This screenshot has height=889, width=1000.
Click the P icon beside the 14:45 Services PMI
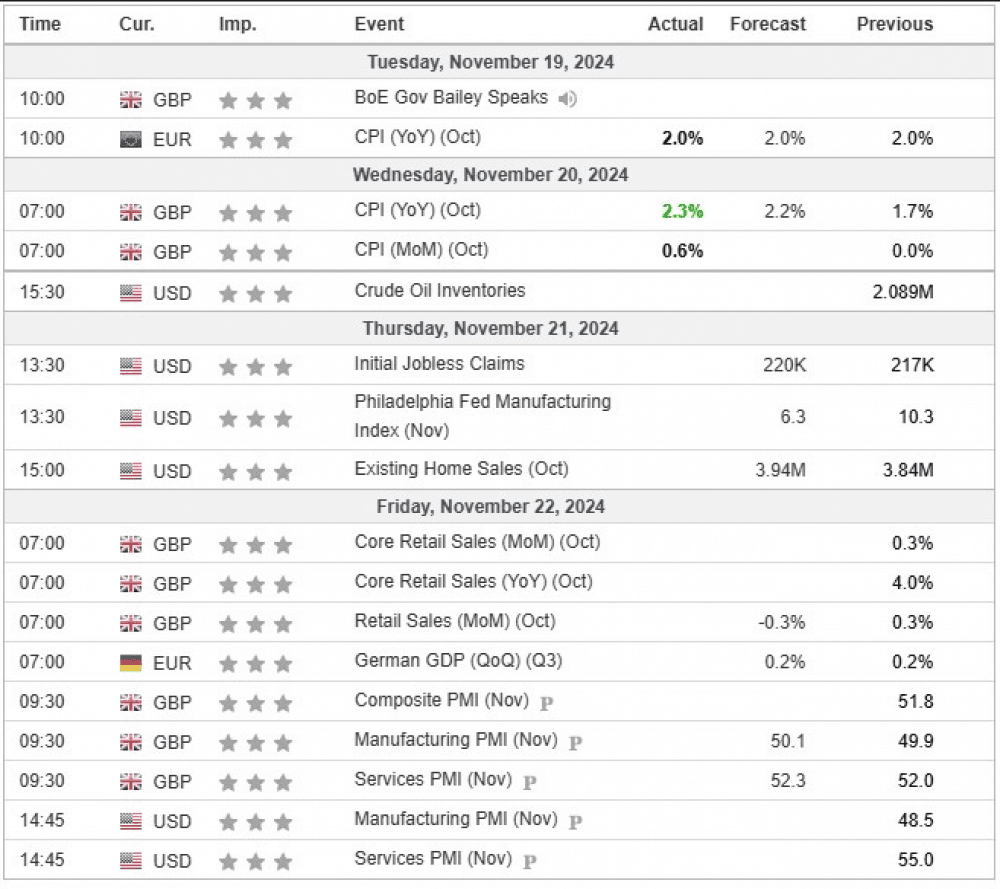[x=529, y=862]
